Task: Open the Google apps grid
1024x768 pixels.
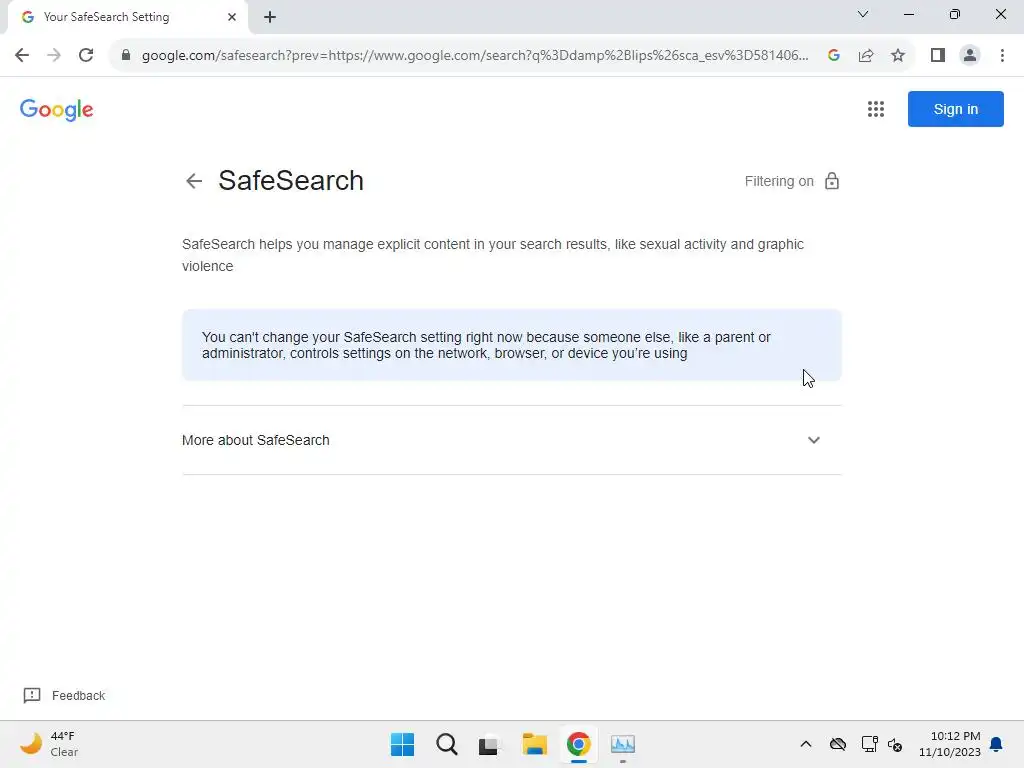Action: [876, 109]
